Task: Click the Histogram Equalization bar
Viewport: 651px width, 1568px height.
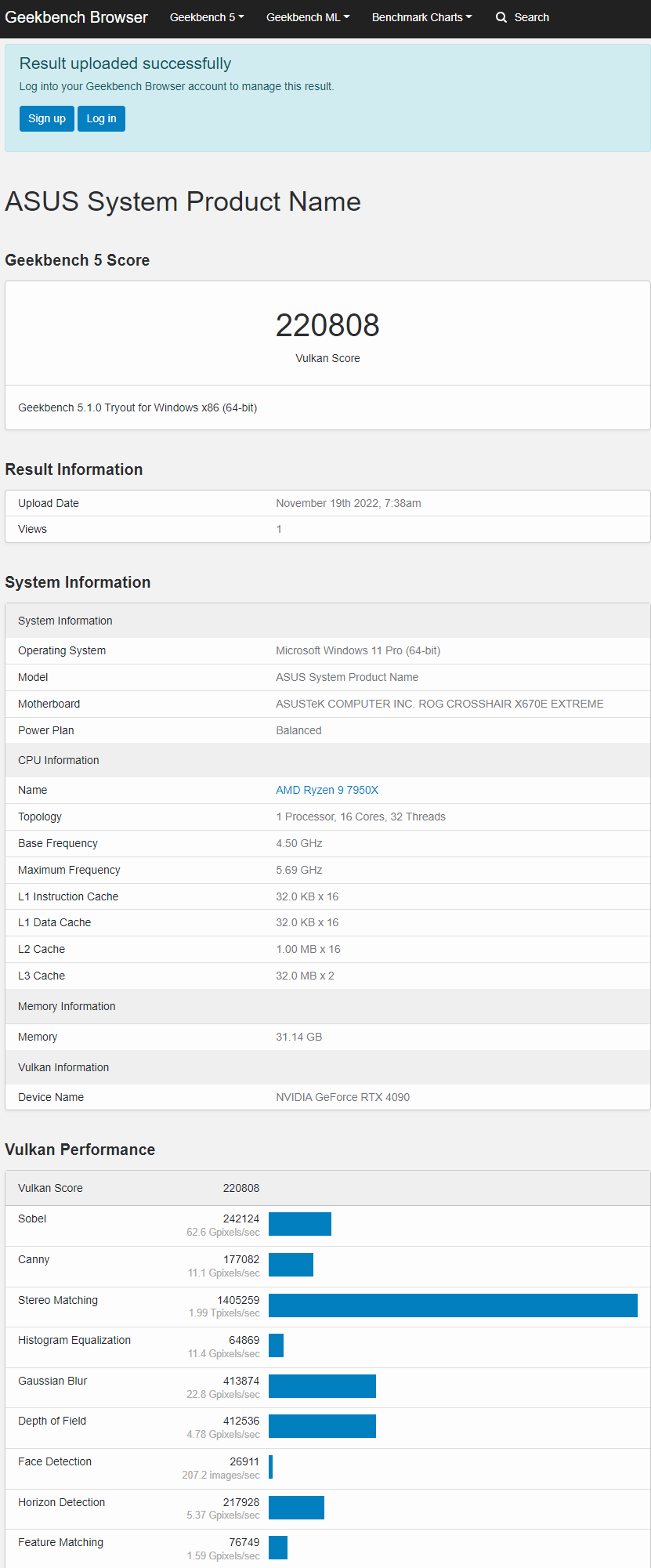Action: coord(276,1345)
